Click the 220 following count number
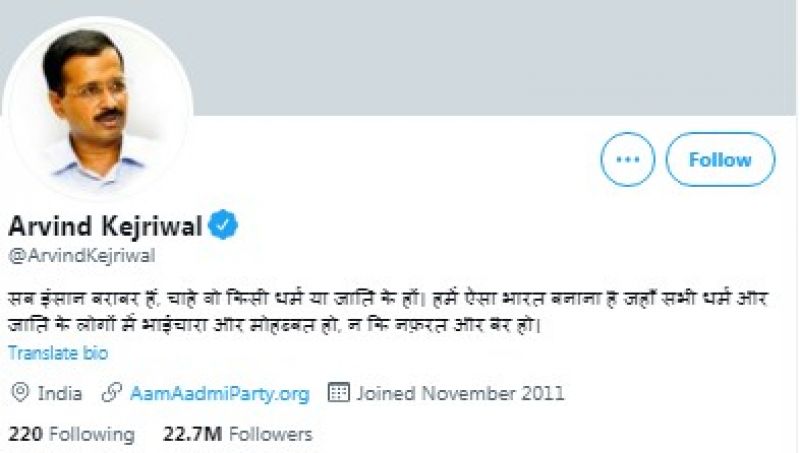The height and width of the screenshot is (453, 800). [x=24, y=434]
